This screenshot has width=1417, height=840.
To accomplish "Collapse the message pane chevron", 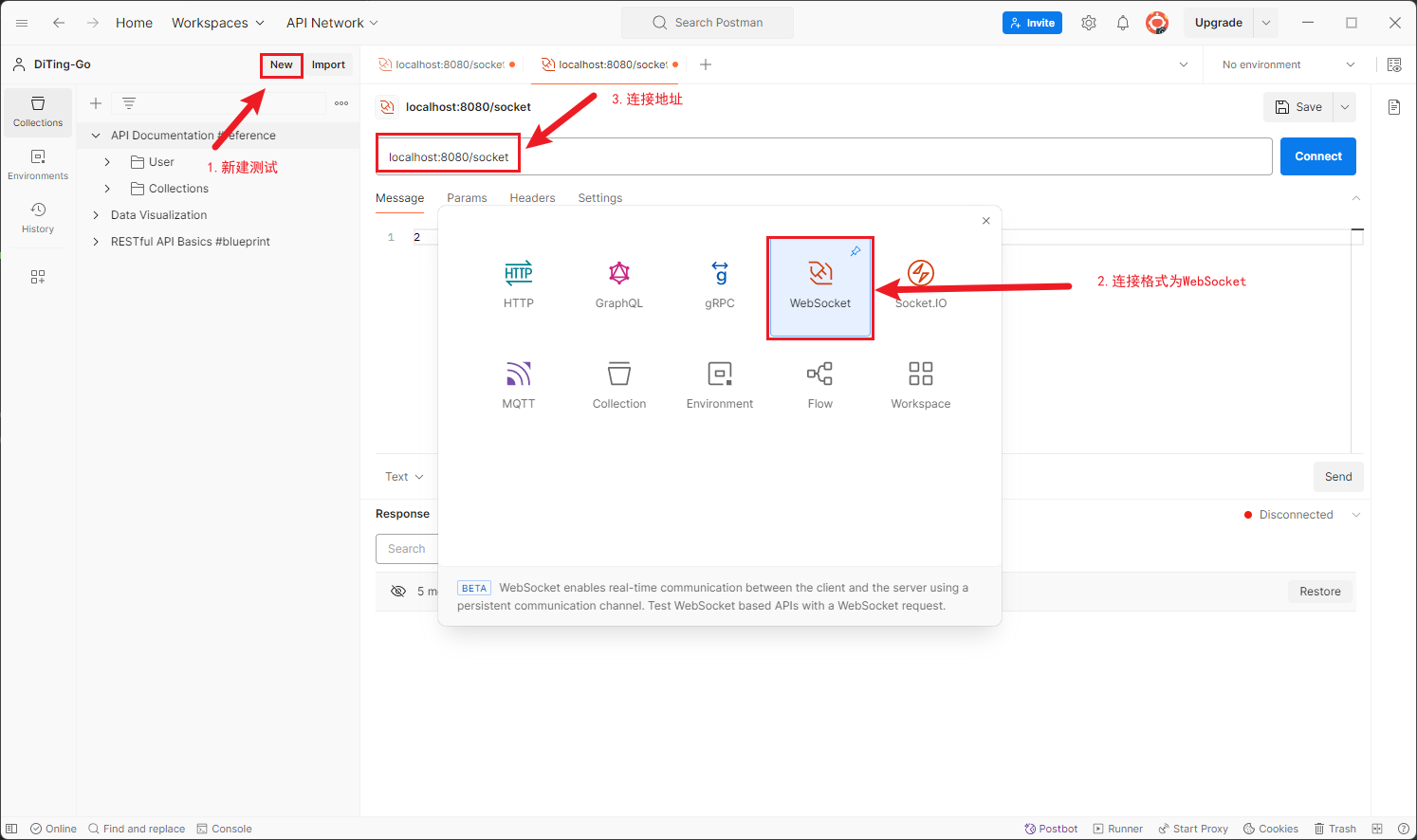I will (x=1356, y=198).
